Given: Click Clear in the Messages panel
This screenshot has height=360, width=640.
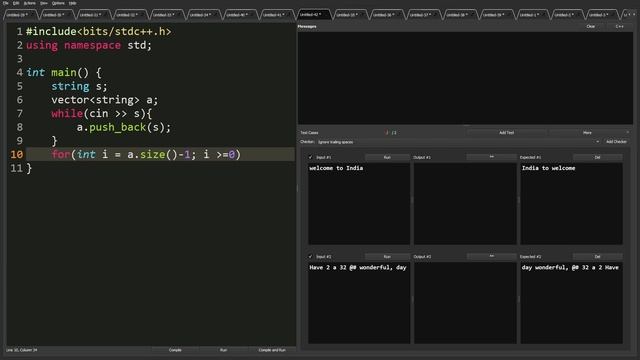Looking at the screenshot, I should tap(590, 26).
